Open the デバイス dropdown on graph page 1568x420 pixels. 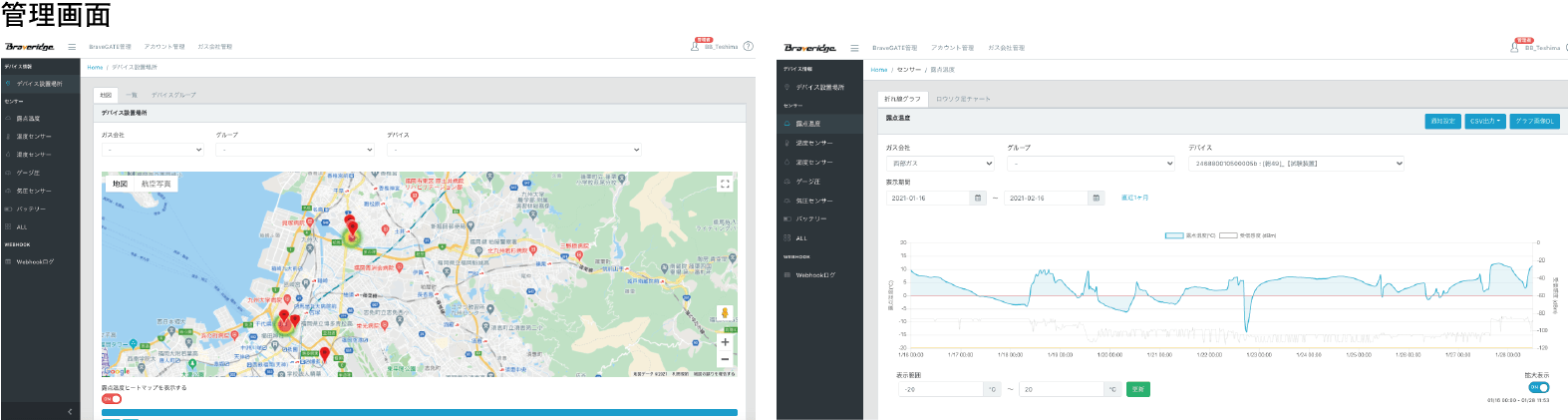coord(1296,164)
